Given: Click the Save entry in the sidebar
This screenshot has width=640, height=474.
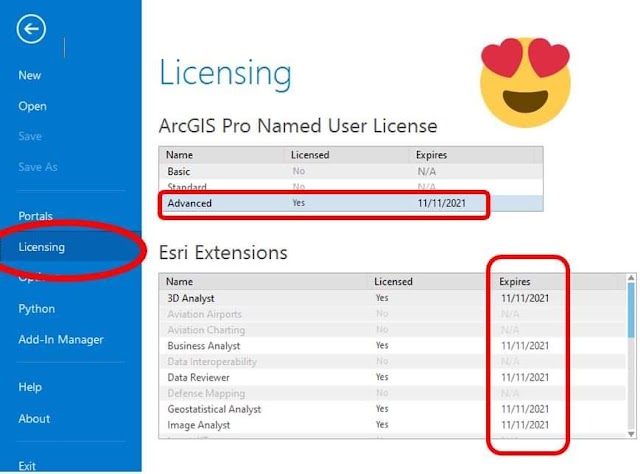Looking at the screenshot, I should pyautogui.click(x=30, y=136).
